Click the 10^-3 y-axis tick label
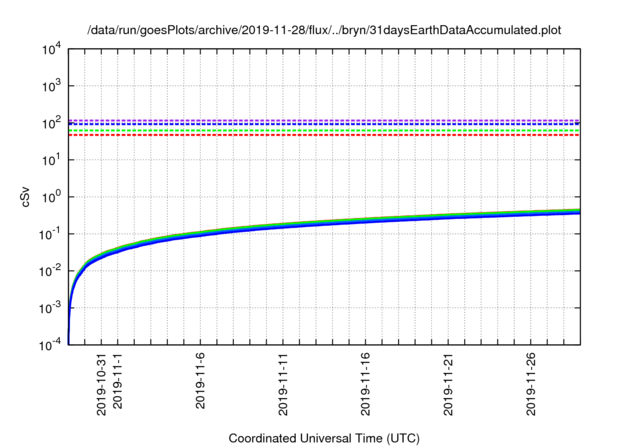 [50, 308]
